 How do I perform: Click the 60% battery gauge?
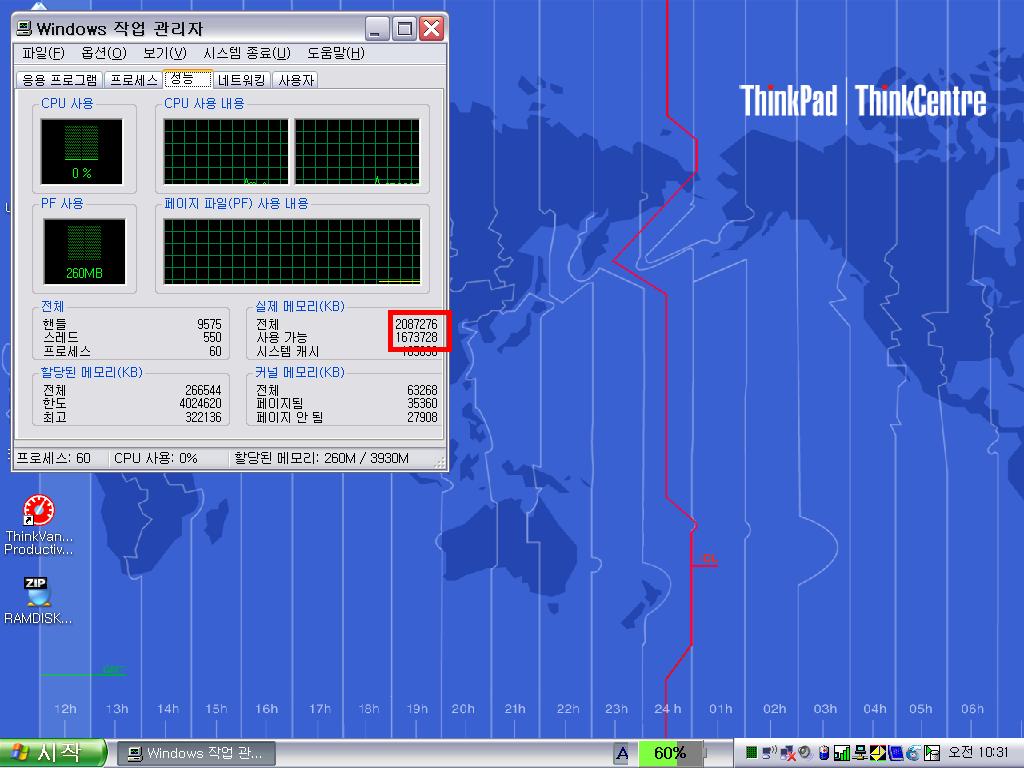click(x=670, y=753)
